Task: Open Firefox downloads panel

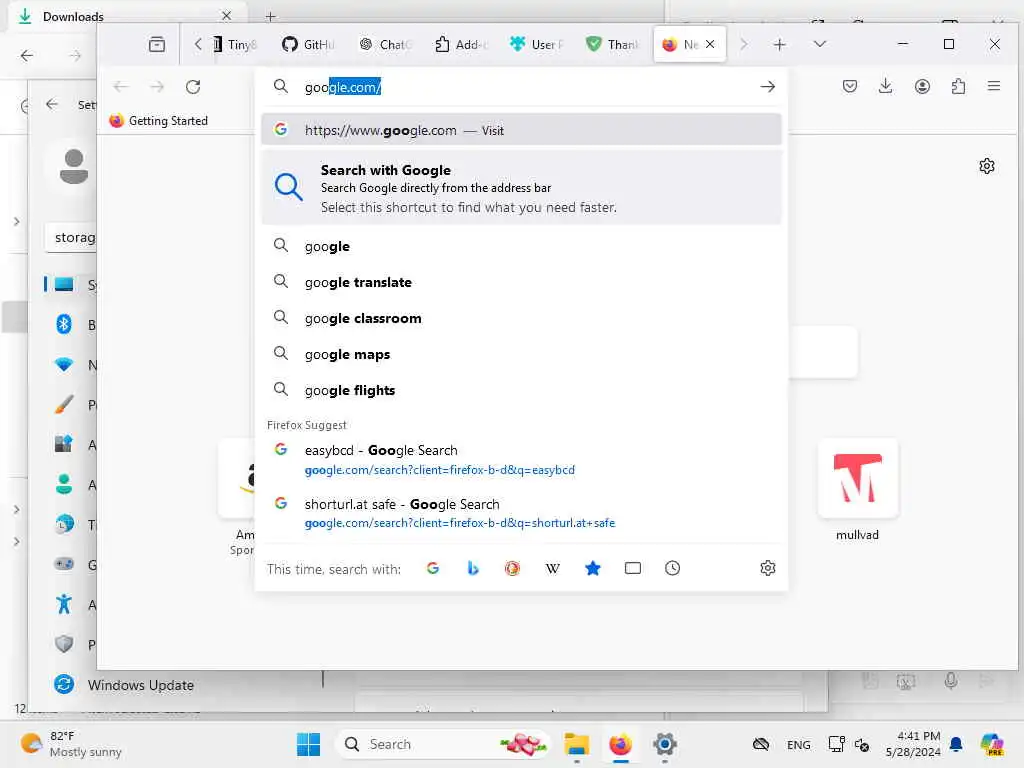Action: click(886, 86)
